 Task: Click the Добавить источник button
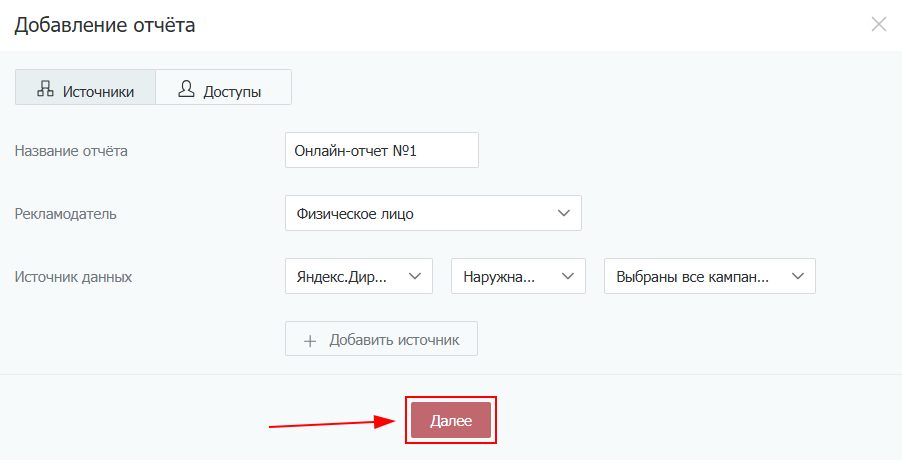tap(381, 339)
